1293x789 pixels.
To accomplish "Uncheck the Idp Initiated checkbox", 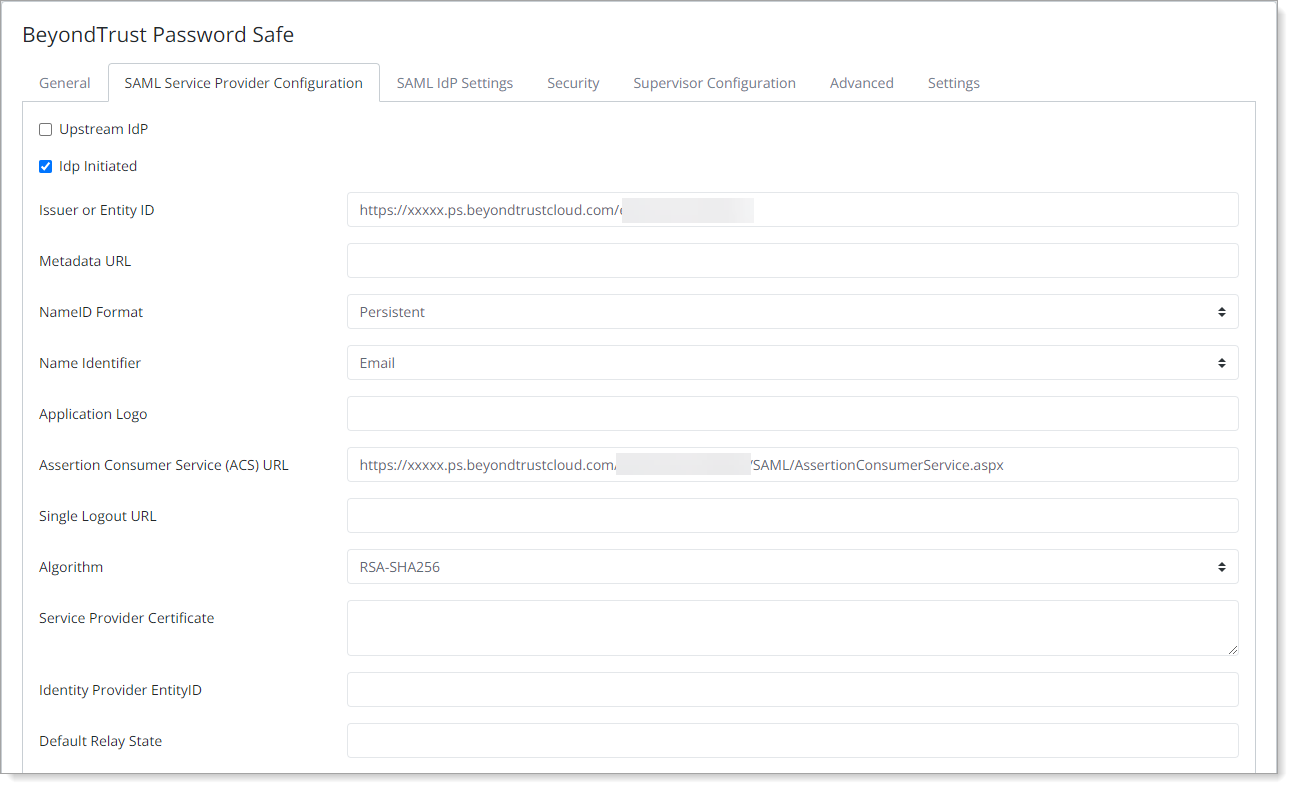I will 45,167.
